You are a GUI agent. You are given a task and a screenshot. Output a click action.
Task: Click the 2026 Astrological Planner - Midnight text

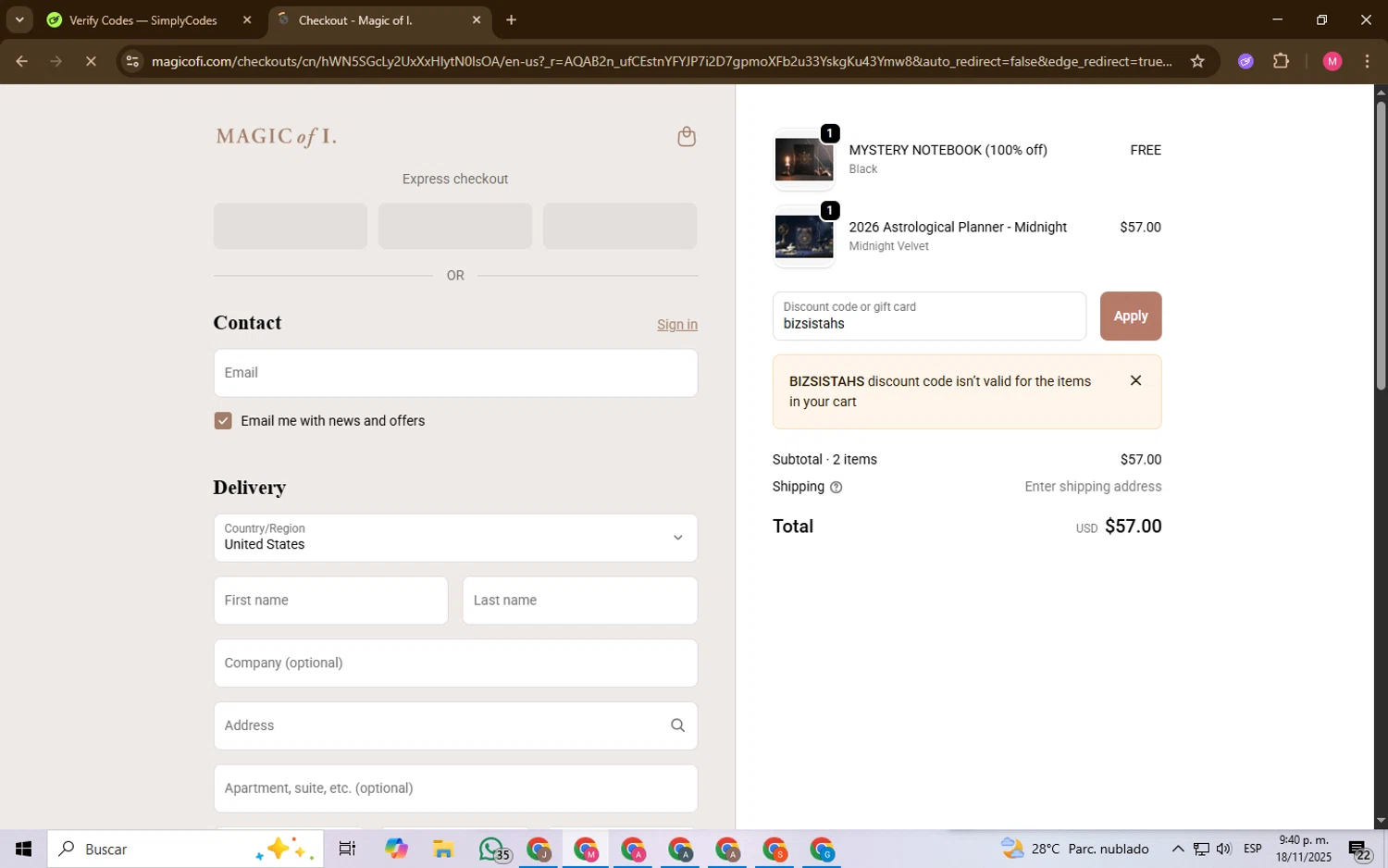(x=958, y=227)
